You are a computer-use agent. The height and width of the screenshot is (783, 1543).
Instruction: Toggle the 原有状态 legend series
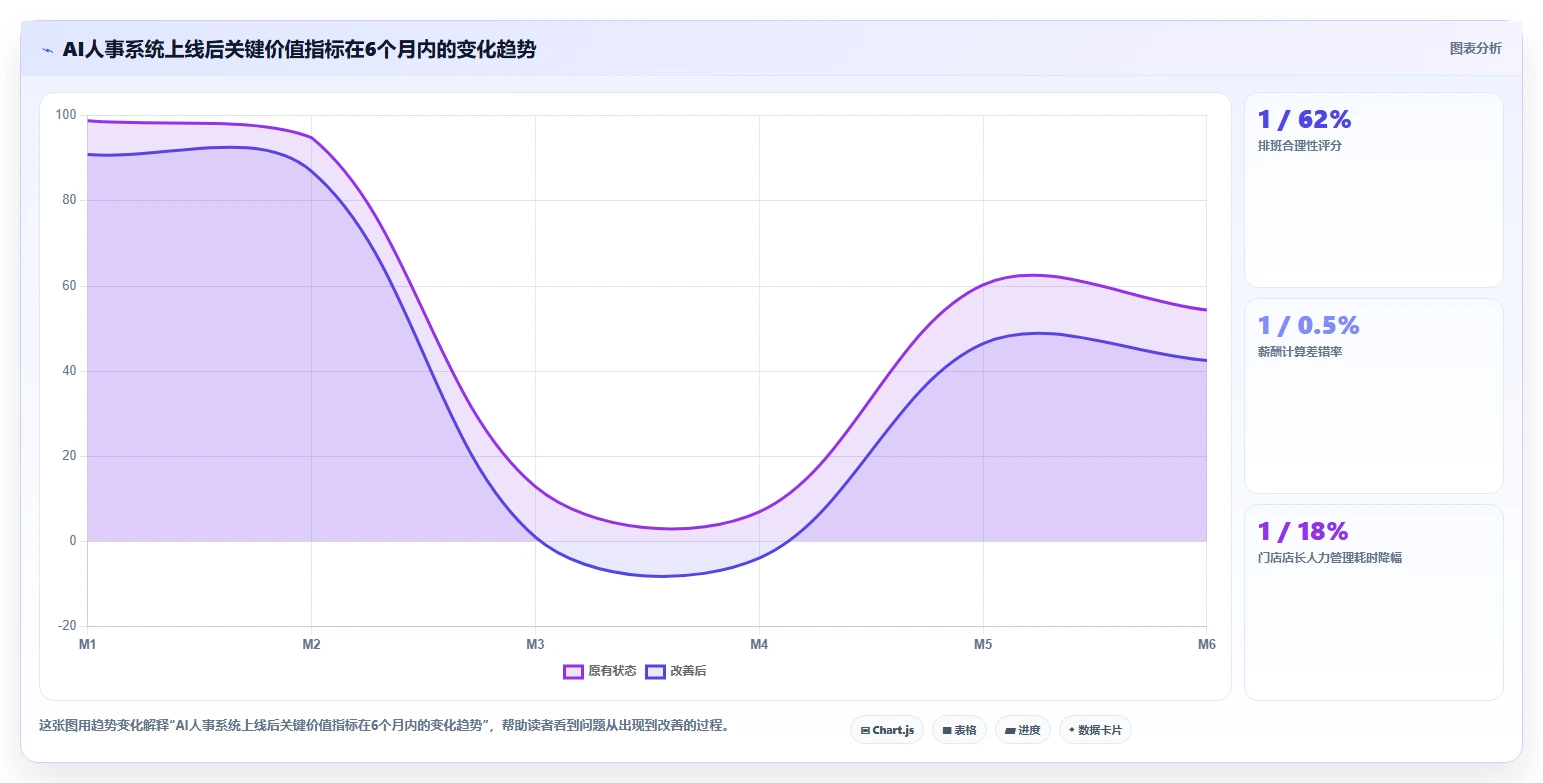[x=600, y=671]
